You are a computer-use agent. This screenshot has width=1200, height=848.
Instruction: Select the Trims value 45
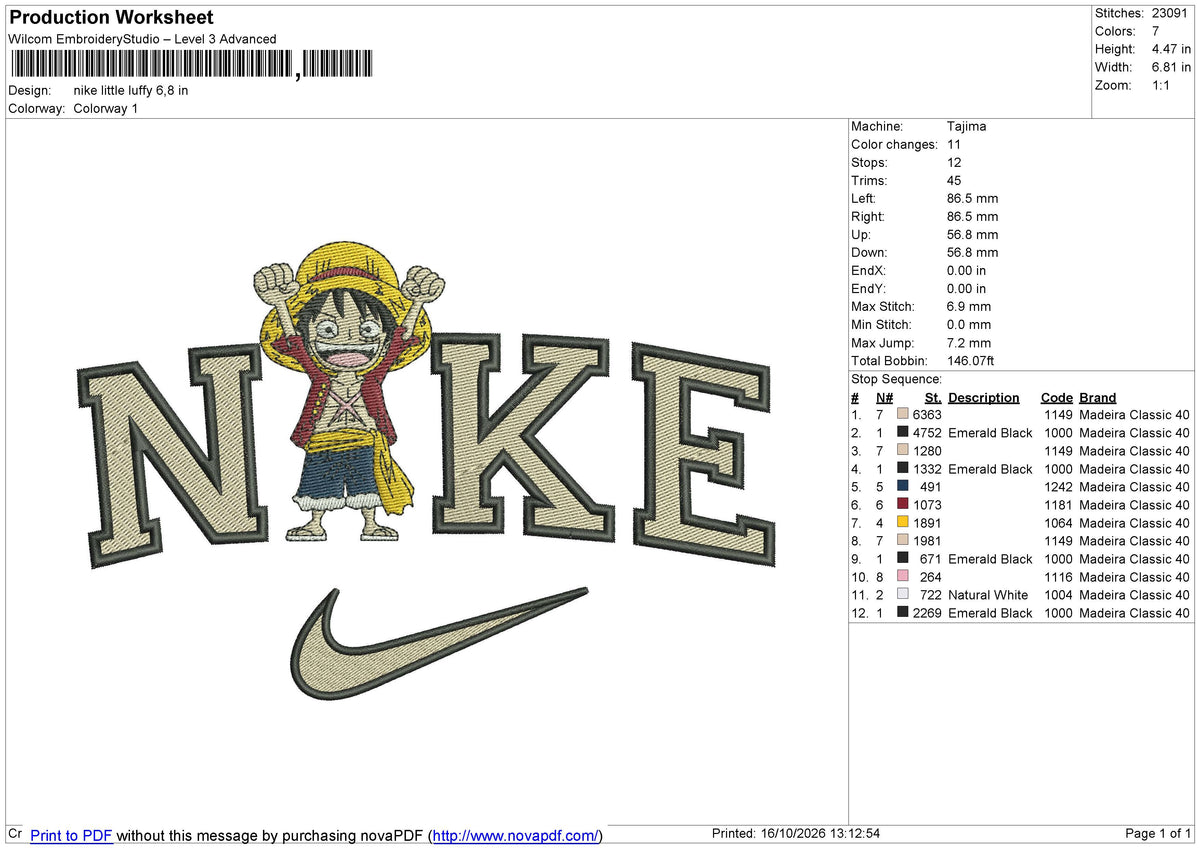(x=954, y=180)
